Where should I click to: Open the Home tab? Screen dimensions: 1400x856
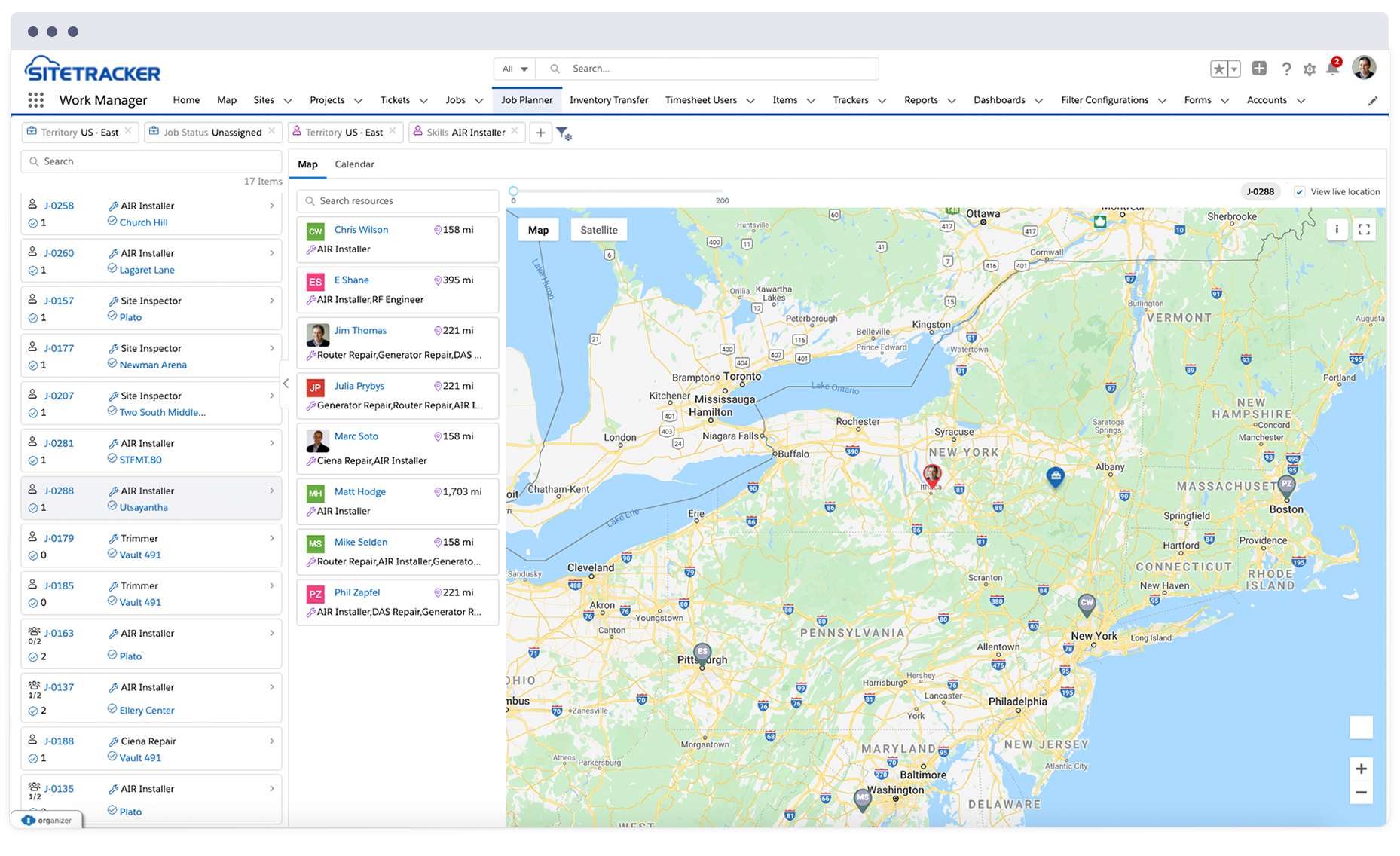[x=186, y=100]
